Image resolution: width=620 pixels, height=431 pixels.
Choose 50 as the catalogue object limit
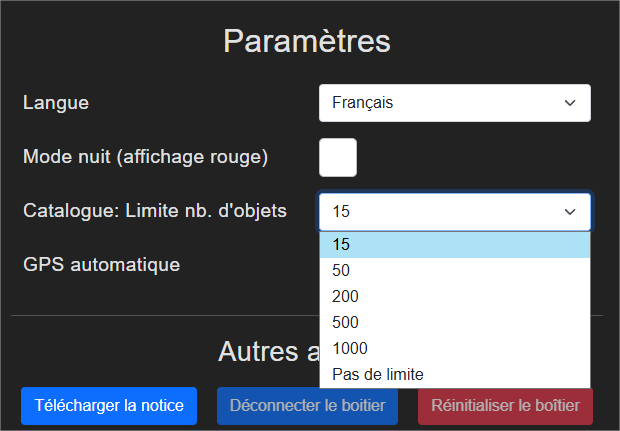coord(454,271)
